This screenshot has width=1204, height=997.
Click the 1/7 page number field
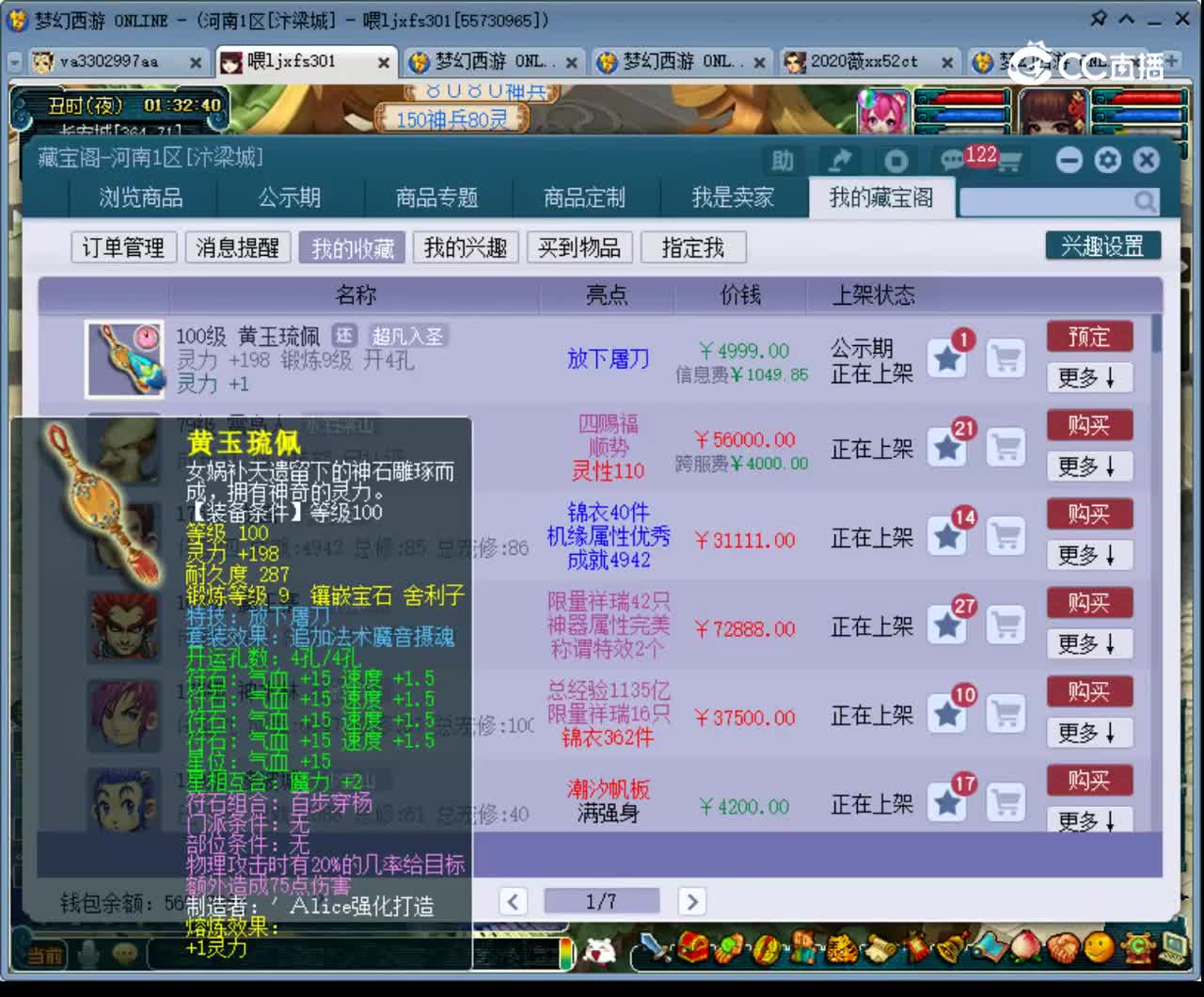602,902
